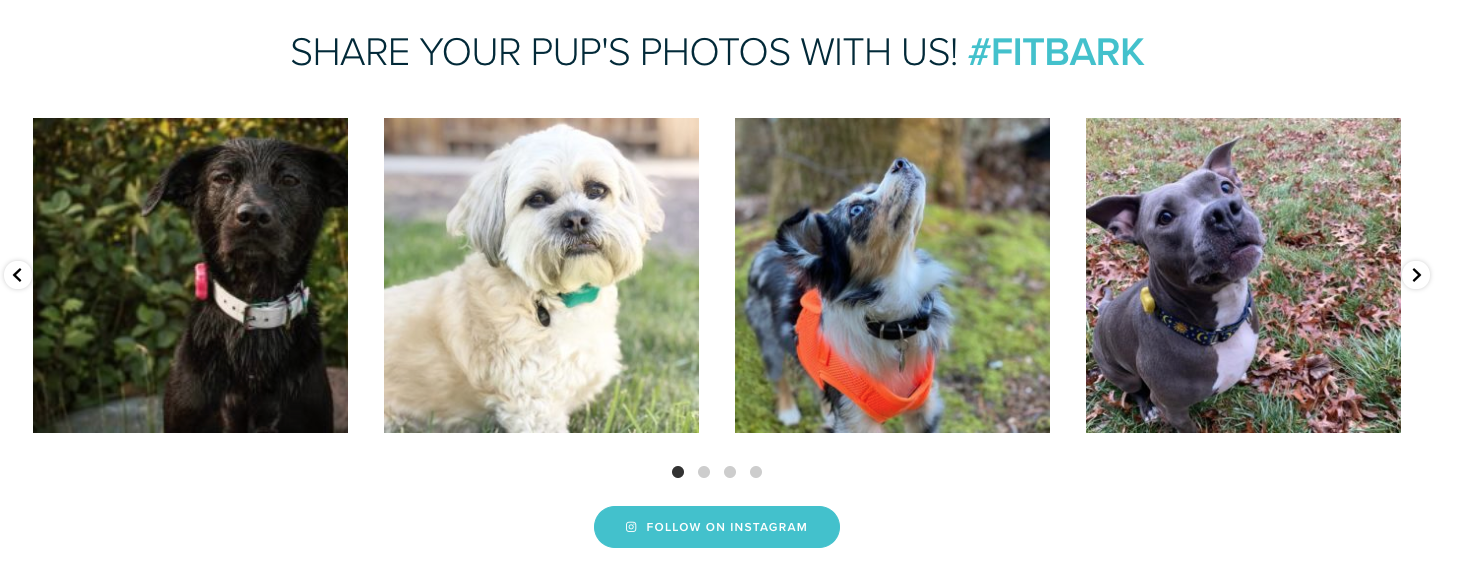This screenshot has height=568, width=1466.
Task: View the merle puppy looking up photo
Action: (x=892, y=275)
